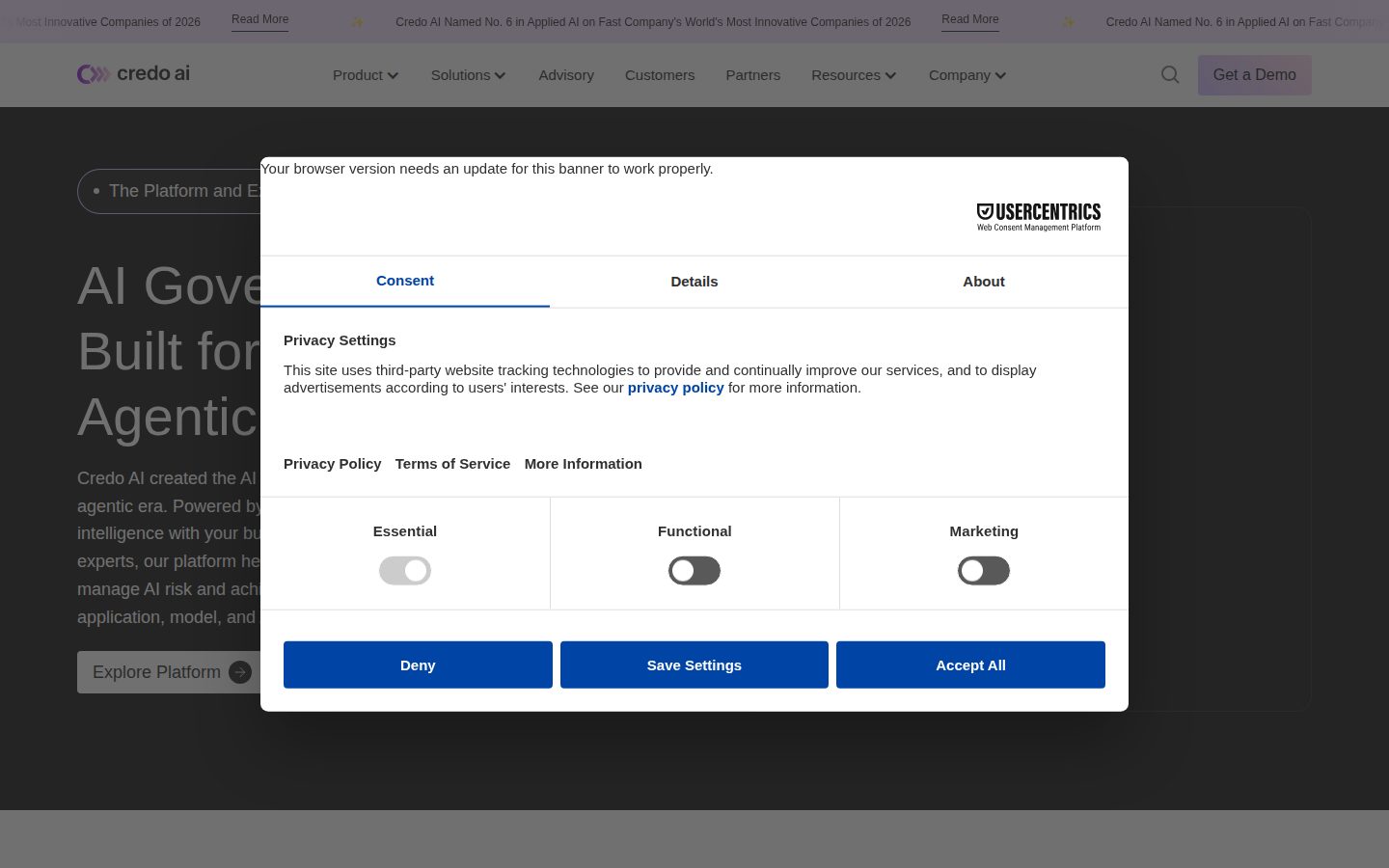The width and height of the screenshot is (1389, 868).
Task: Expand the Solutions dropdown menu
Action: [x=468, y=75]
